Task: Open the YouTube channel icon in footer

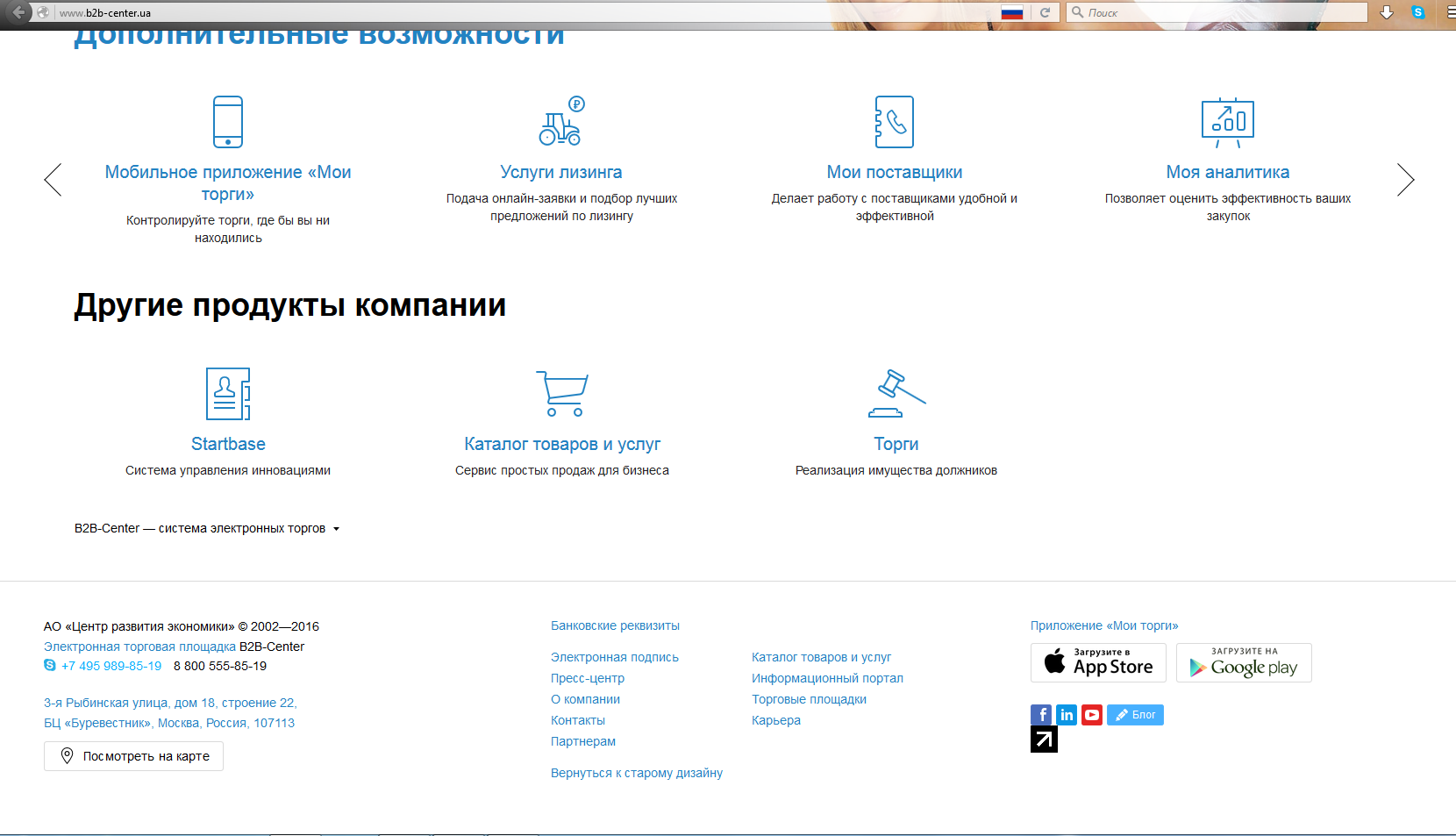Action: 1092,715
